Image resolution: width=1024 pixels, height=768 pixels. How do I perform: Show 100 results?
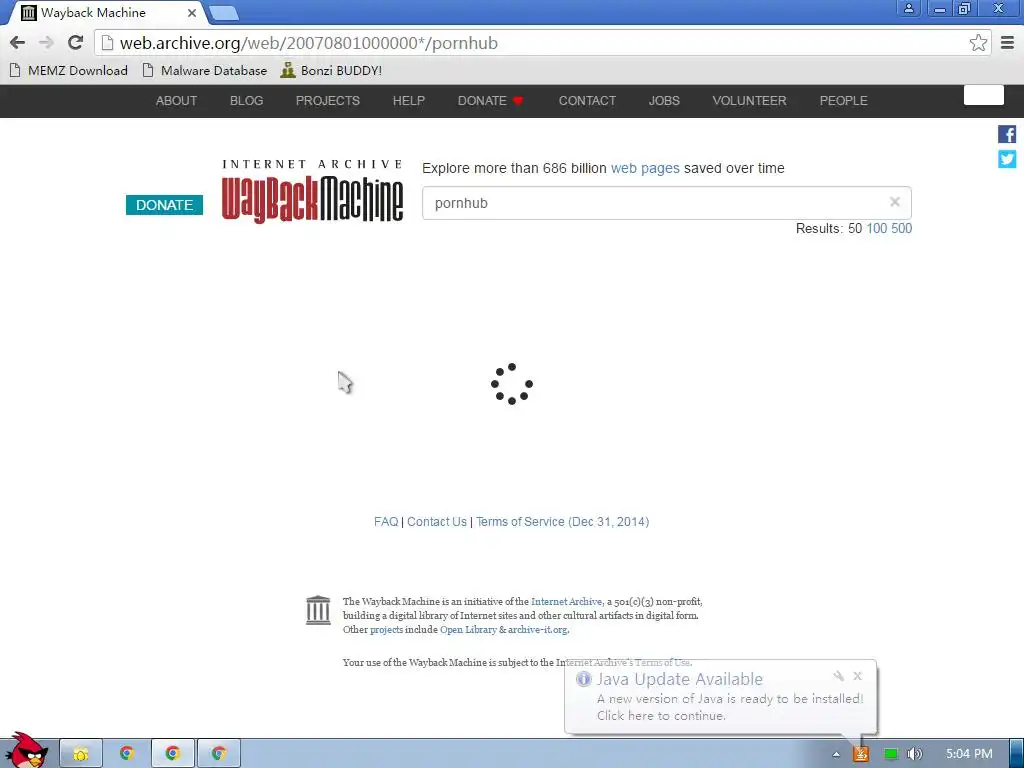coord(876,229)
